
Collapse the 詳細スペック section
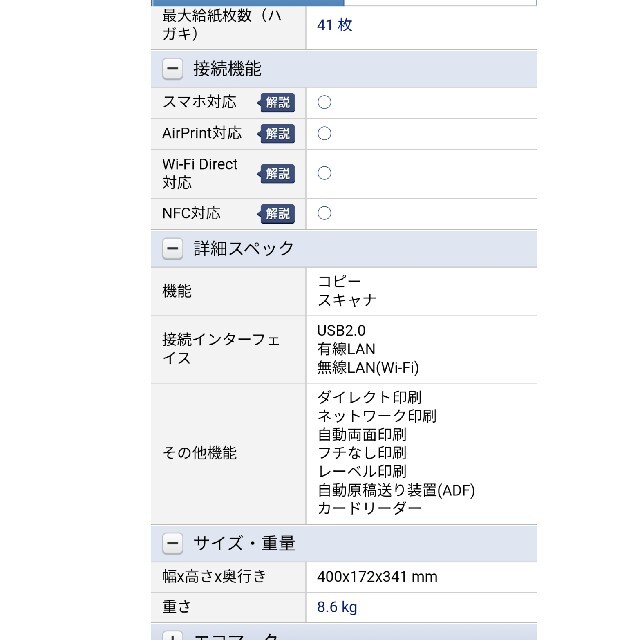(x=172, y=249)
